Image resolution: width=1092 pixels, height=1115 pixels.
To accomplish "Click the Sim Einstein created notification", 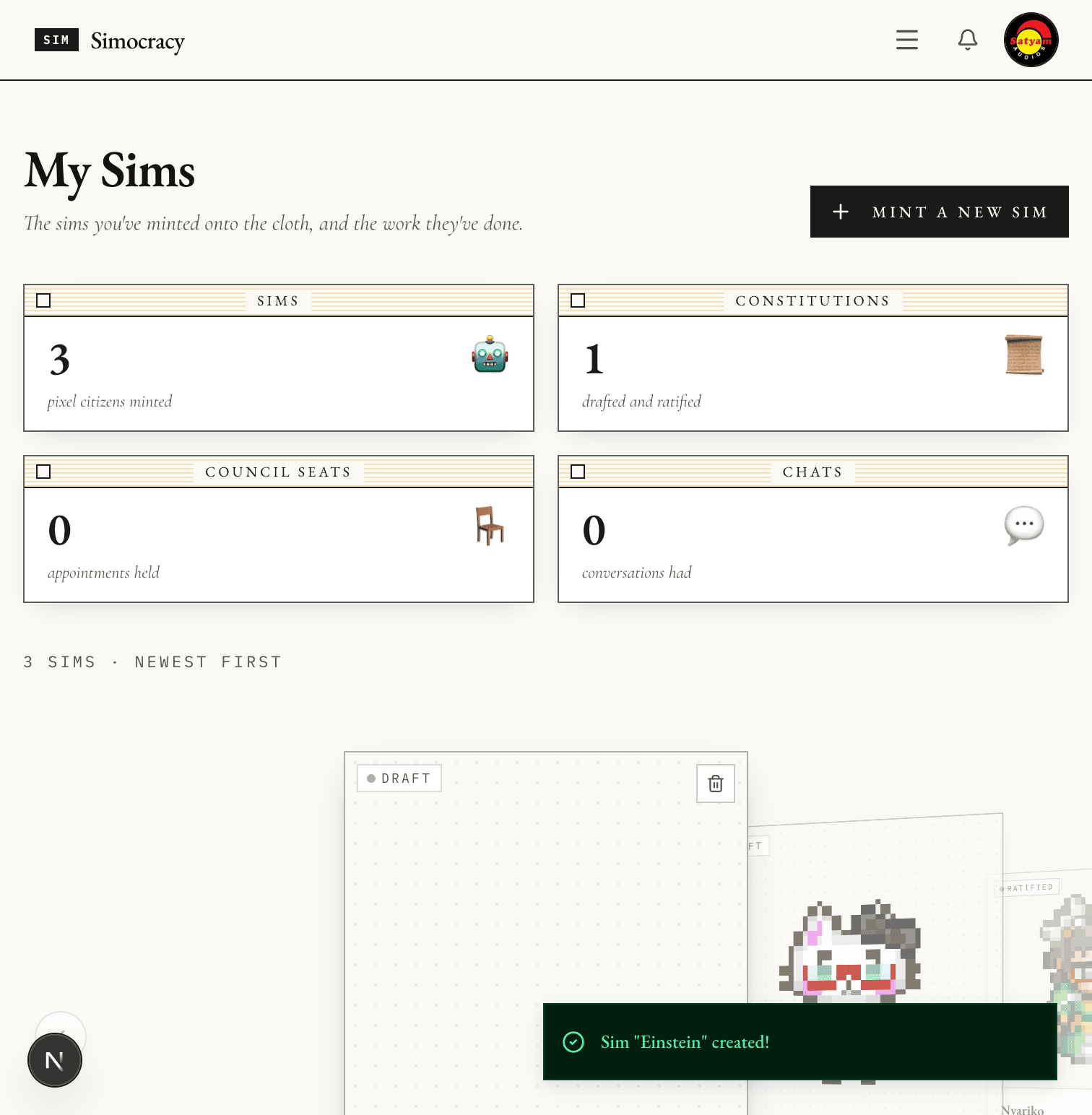I will (800, 1042).
